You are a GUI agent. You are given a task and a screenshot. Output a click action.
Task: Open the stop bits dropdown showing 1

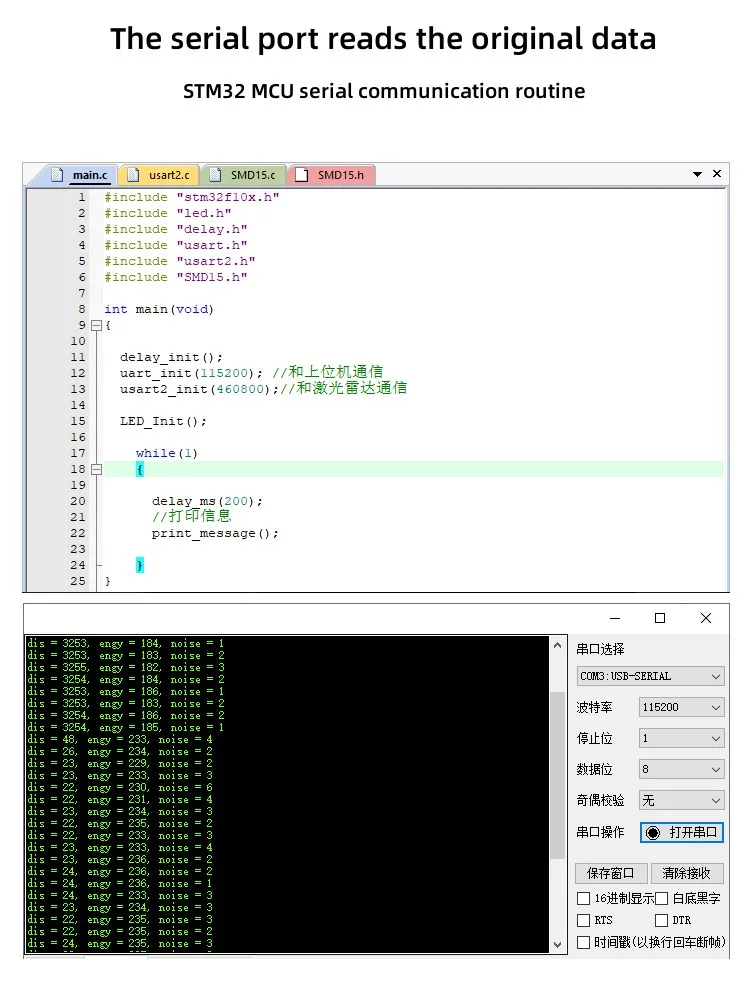pyautogui.click(x=682, y=738)
